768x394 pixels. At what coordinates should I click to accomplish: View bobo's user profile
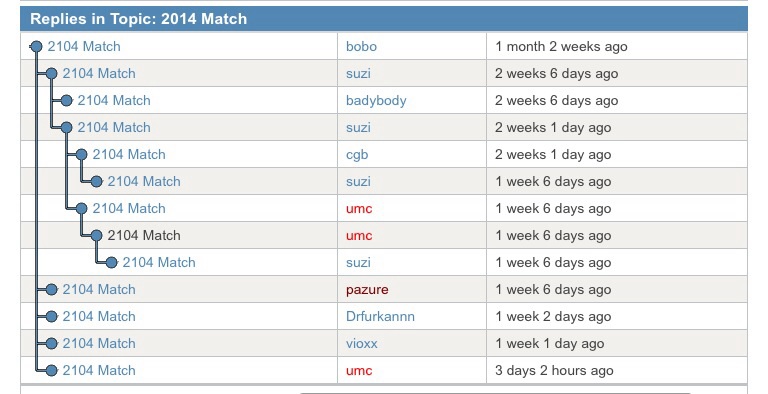click(x=361, y=47)
